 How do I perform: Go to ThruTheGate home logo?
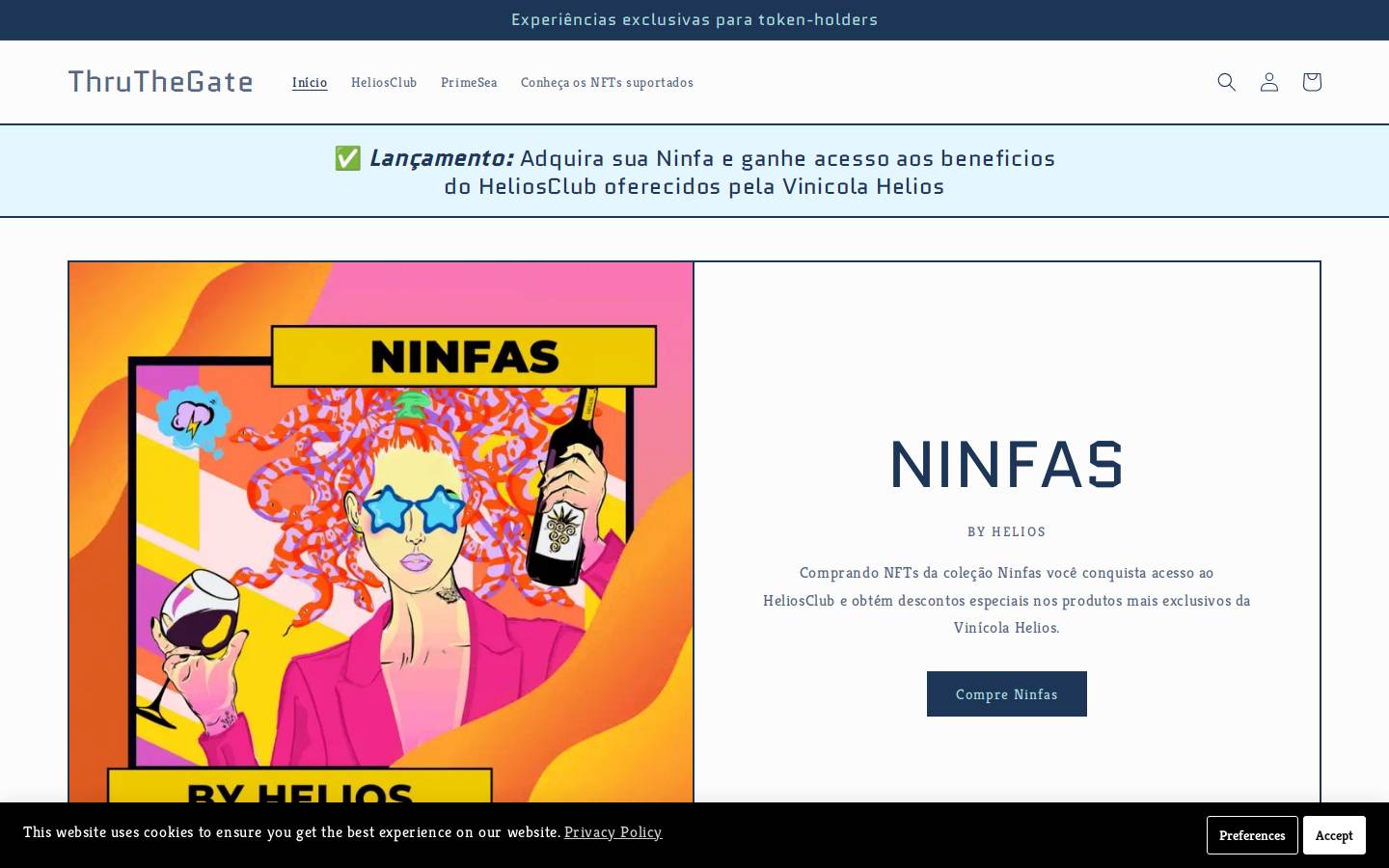pyautogui.click(x=160, y=82)
